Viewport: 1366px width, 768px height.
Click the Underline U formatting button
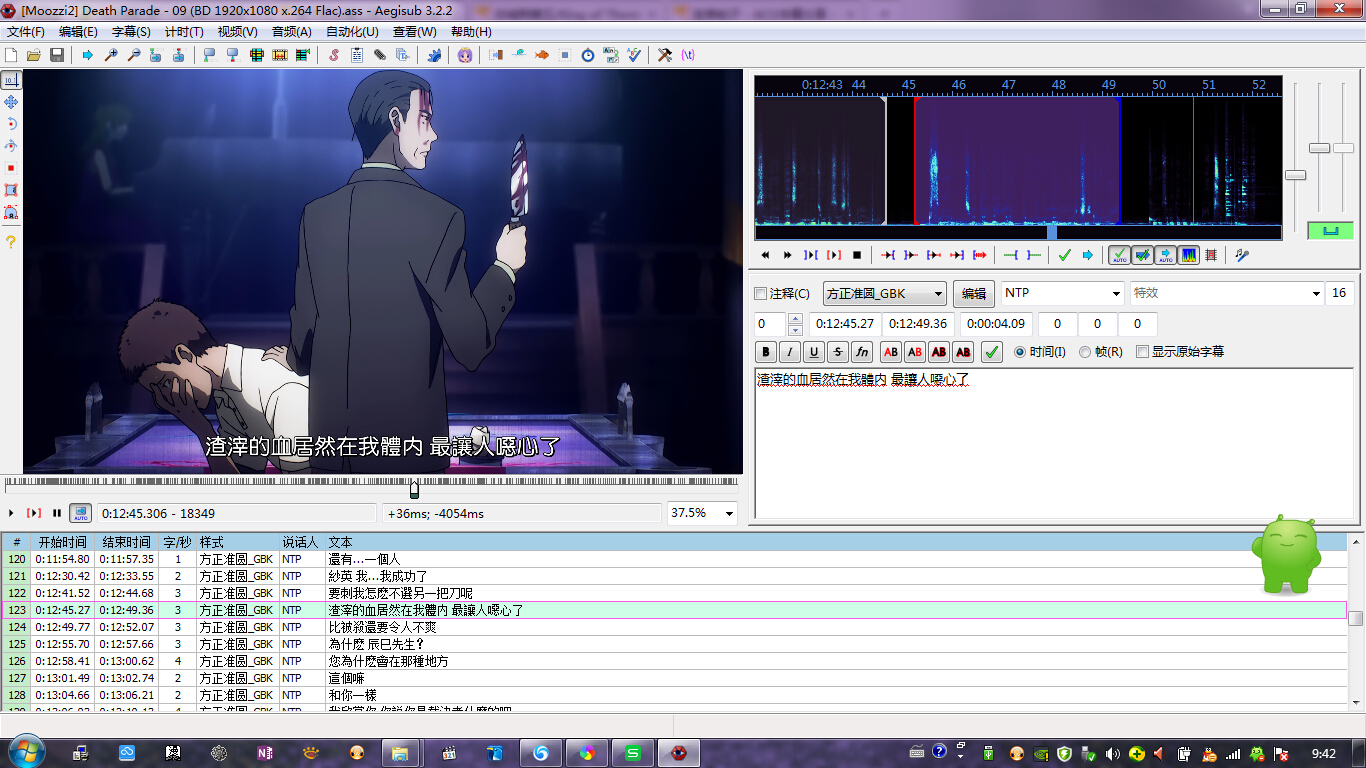(x=814, y=352)
